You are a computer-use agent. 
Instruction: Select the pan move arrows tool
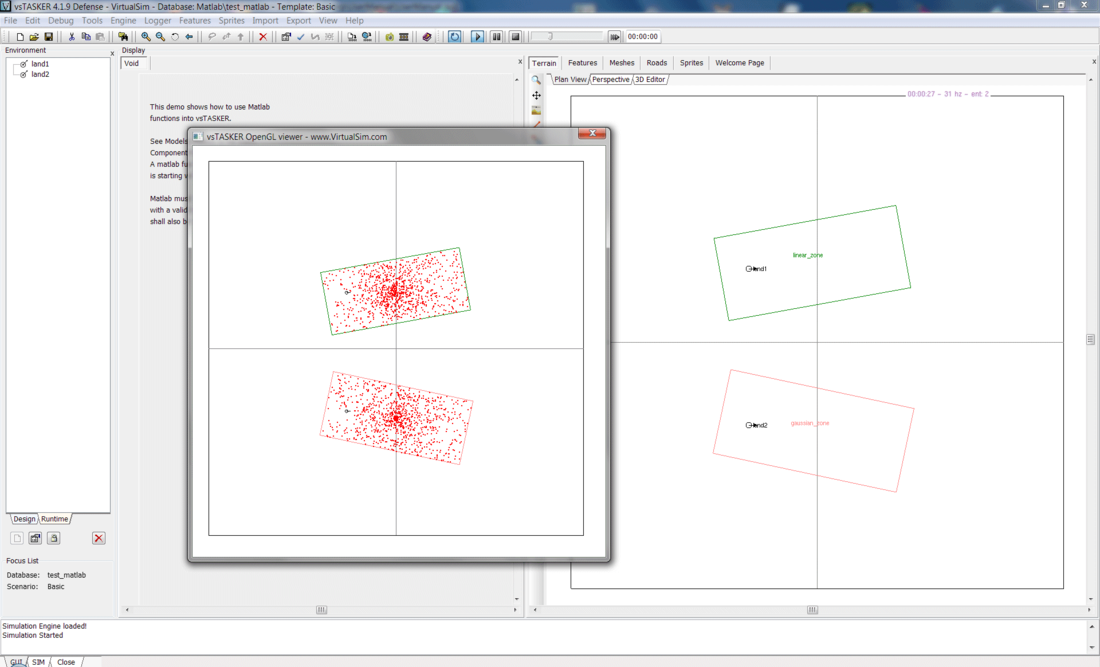[537, 96]
